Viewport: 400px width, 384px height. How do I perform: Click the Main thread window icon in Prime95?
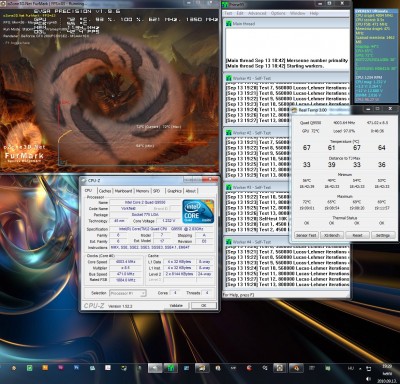229,24
